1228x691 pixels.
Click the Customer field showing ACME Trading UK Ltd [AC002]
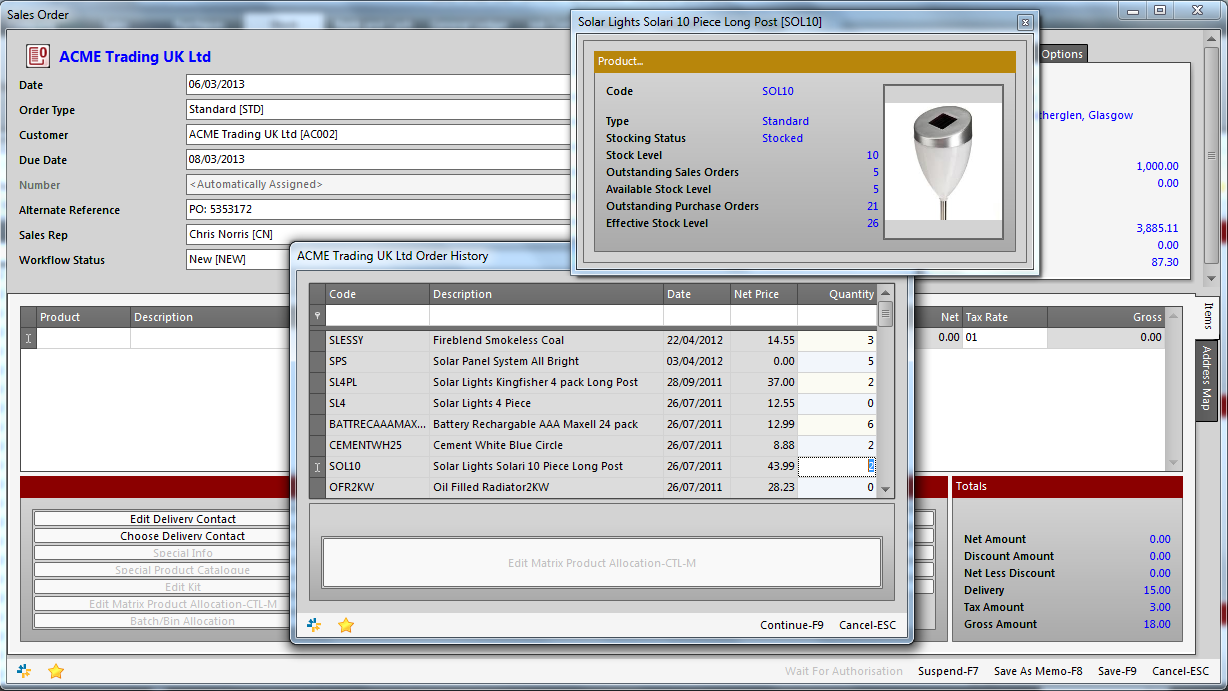[x=378, y=135]
